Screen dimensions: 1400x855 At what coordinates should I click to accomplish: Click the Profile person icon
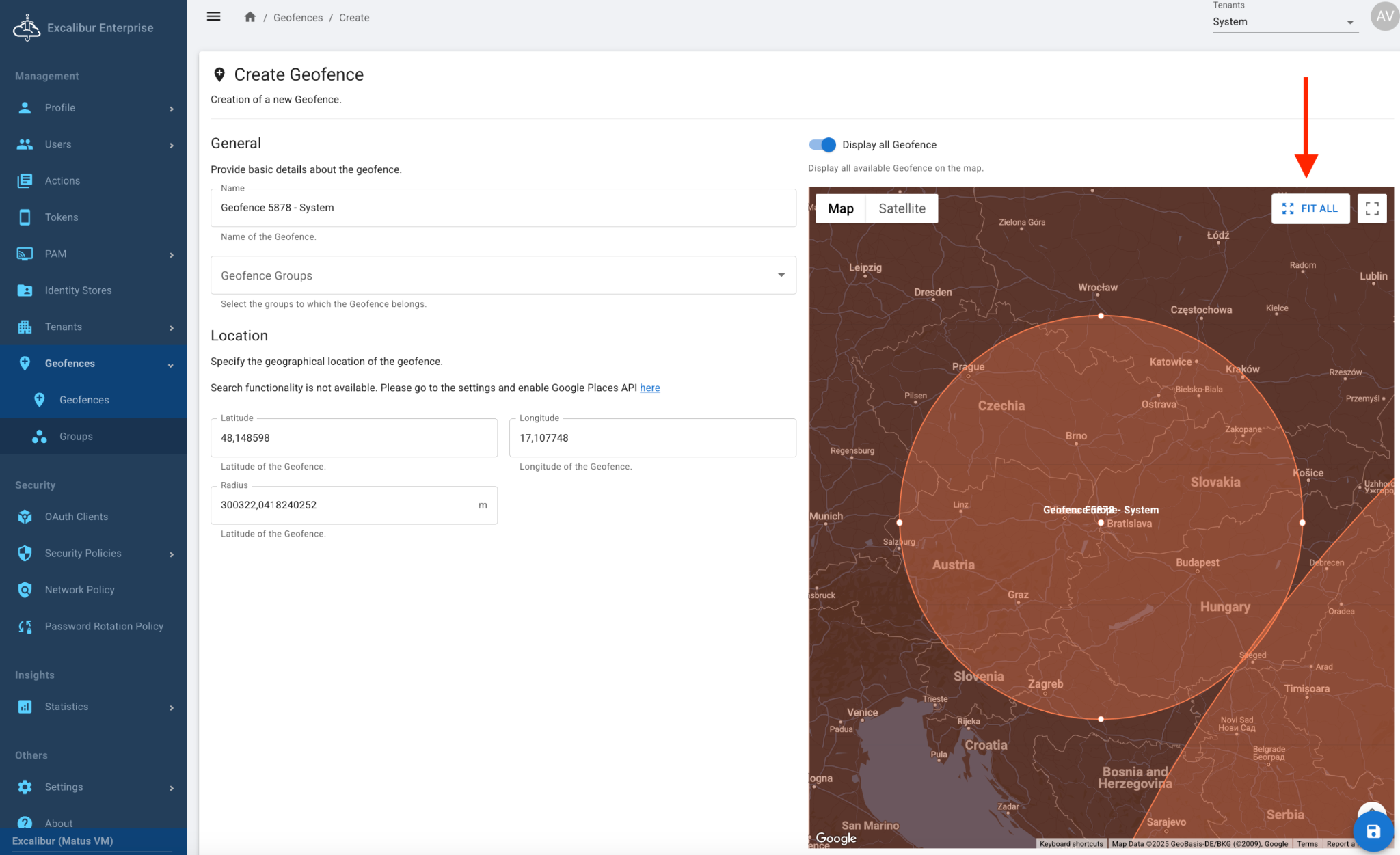click(x=25, y=108)
